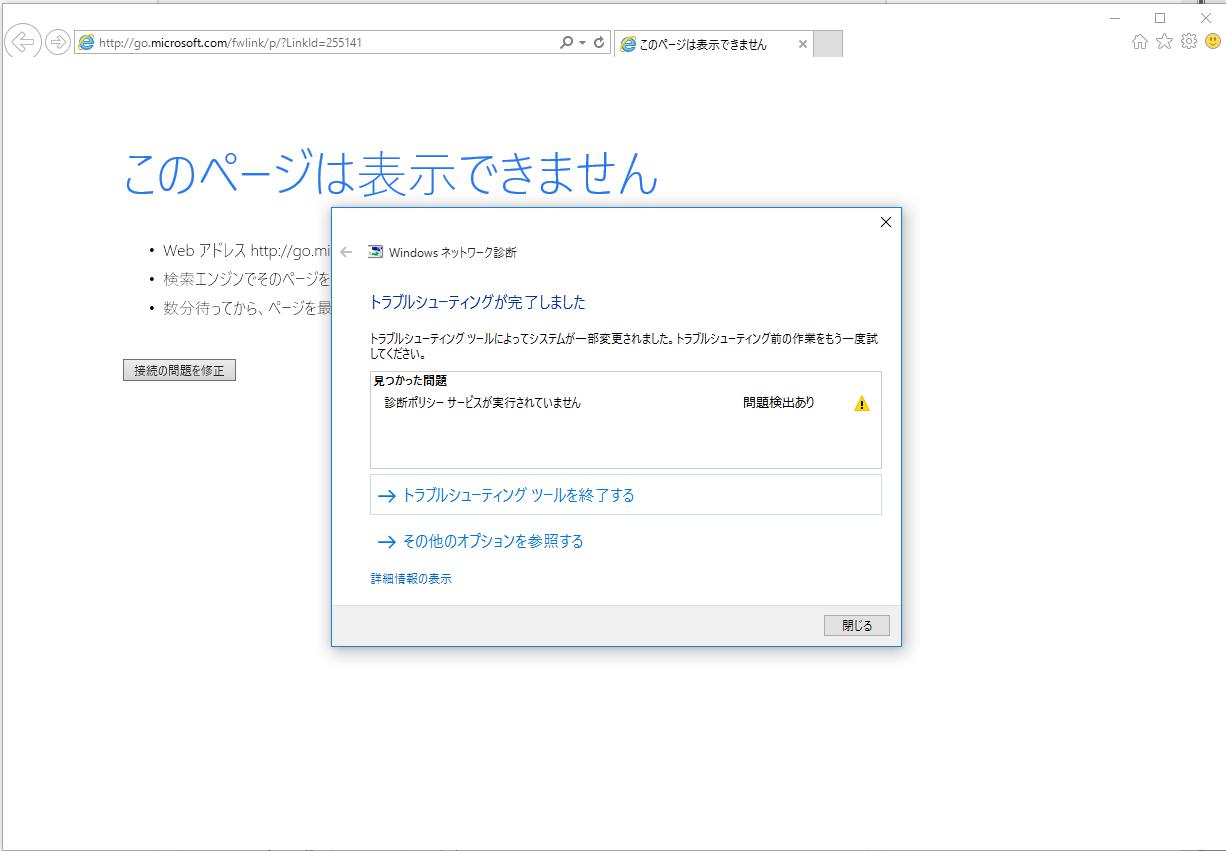
Task: Click the smiley feedback icon
Action: pos(1212,42)
